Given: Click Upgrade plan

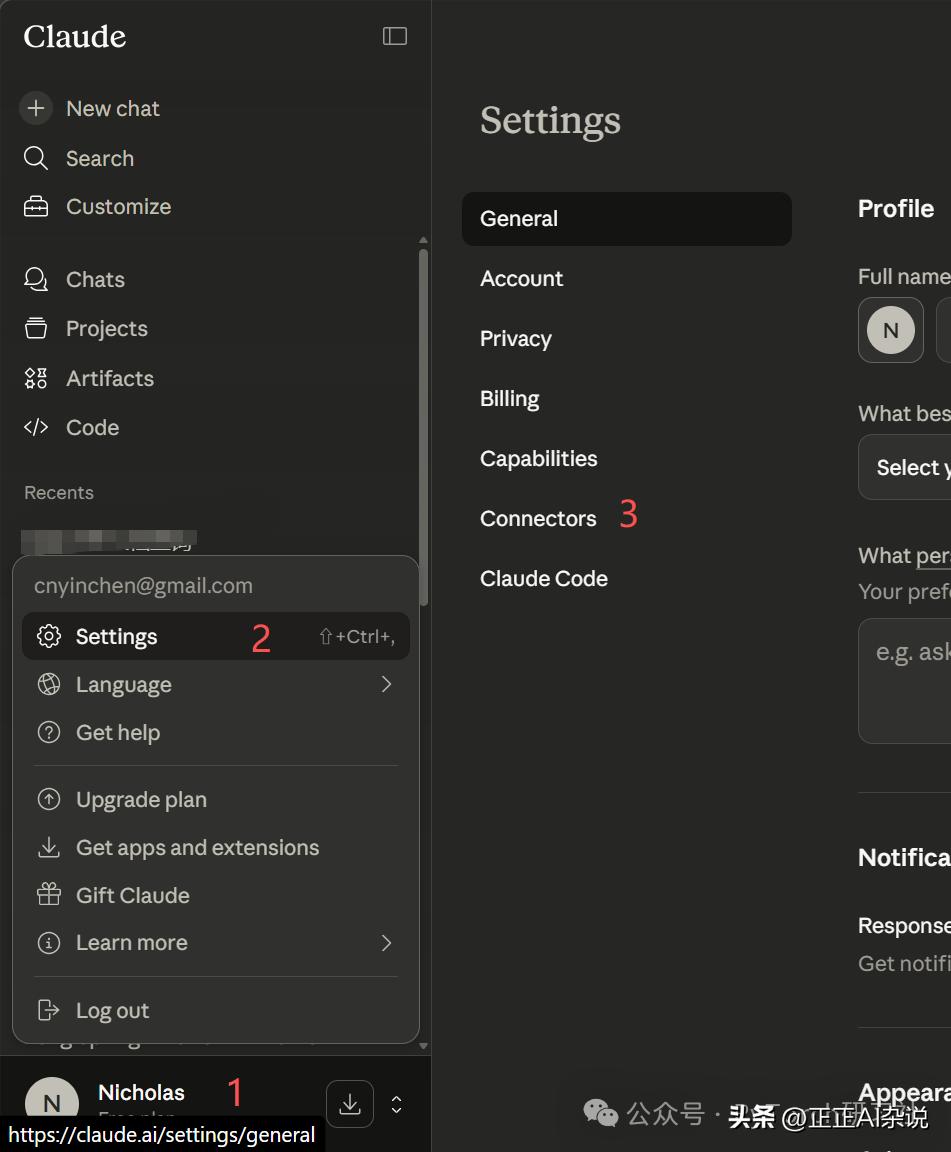Looking at the screenshot, I should click(141, 800).
